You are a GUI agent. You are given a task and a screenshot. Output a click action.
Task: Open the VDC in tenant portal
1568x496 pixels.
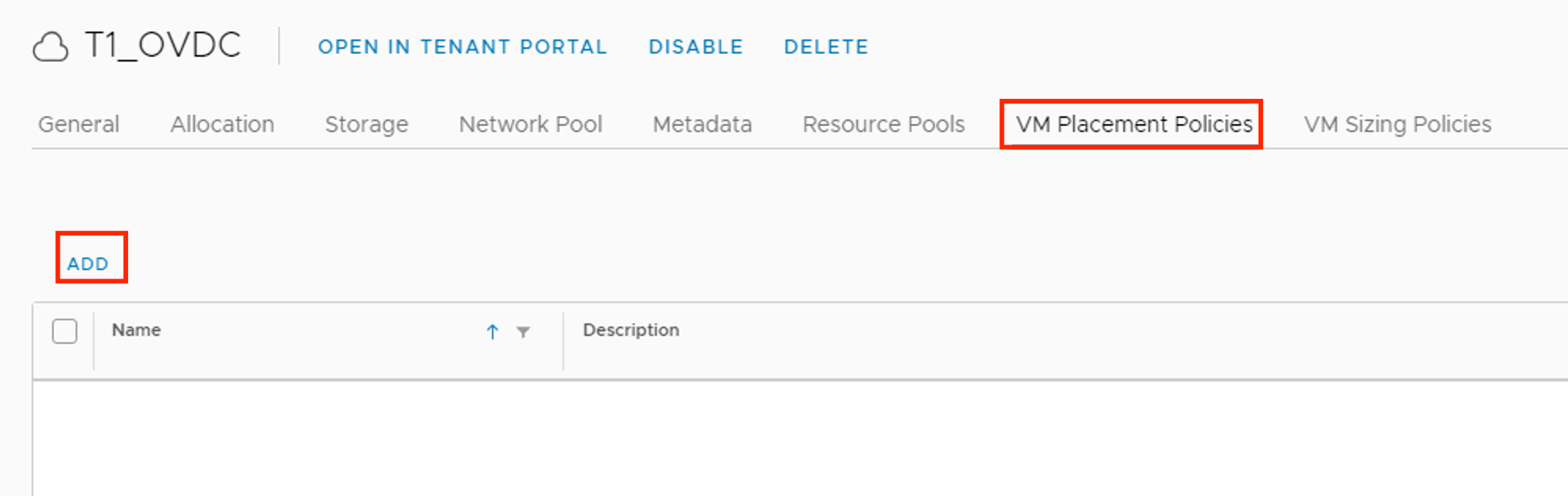click(x=462, y=47)
